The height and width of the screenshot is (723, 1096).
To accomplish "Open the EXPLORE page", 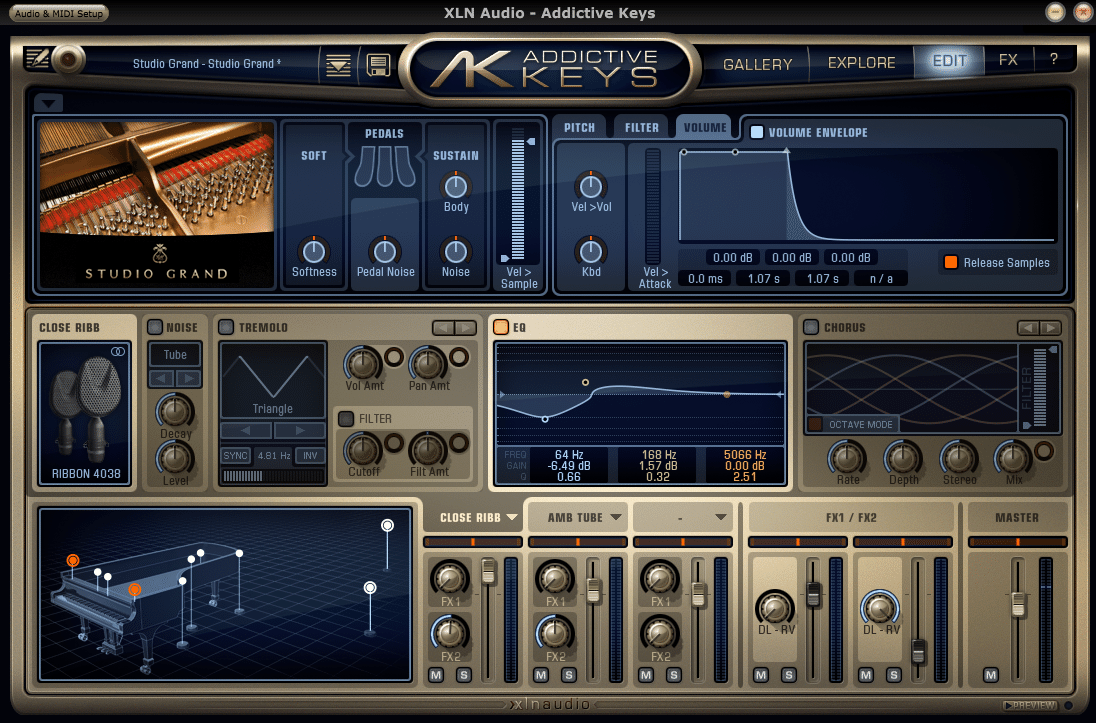I will pyautogui.click(x=861, y=63).
